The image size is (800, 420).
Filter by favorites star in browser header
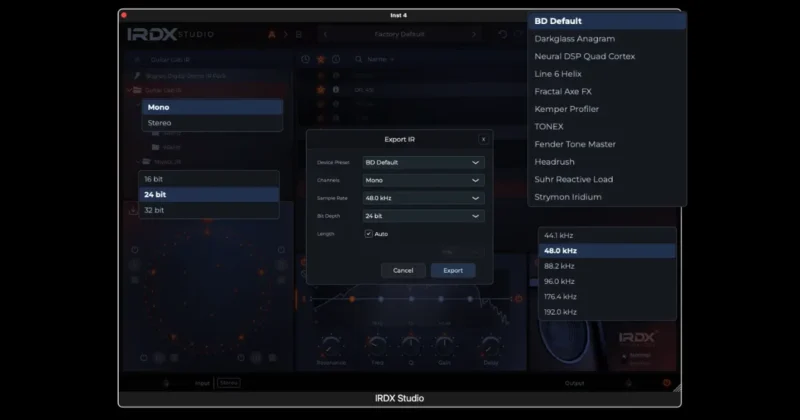coord(320,59)
